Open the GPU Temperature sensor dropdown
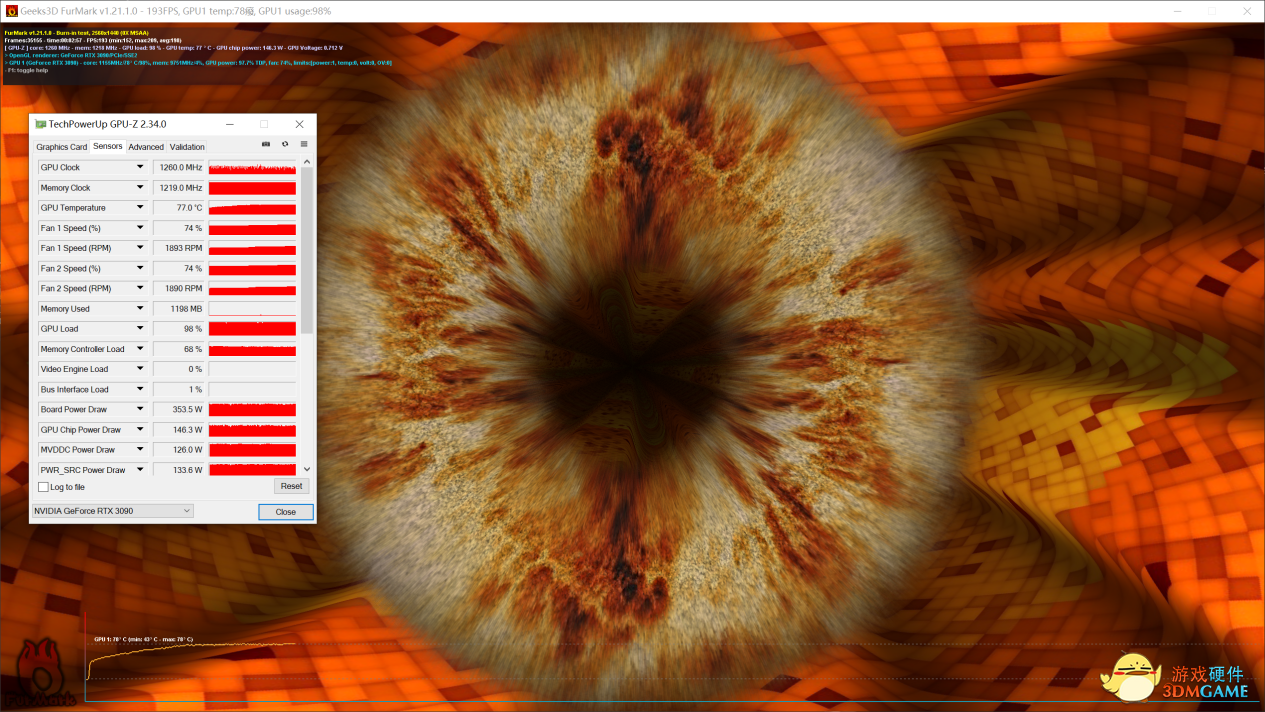This screenshot has height=712, width=1265. [140, 208]
